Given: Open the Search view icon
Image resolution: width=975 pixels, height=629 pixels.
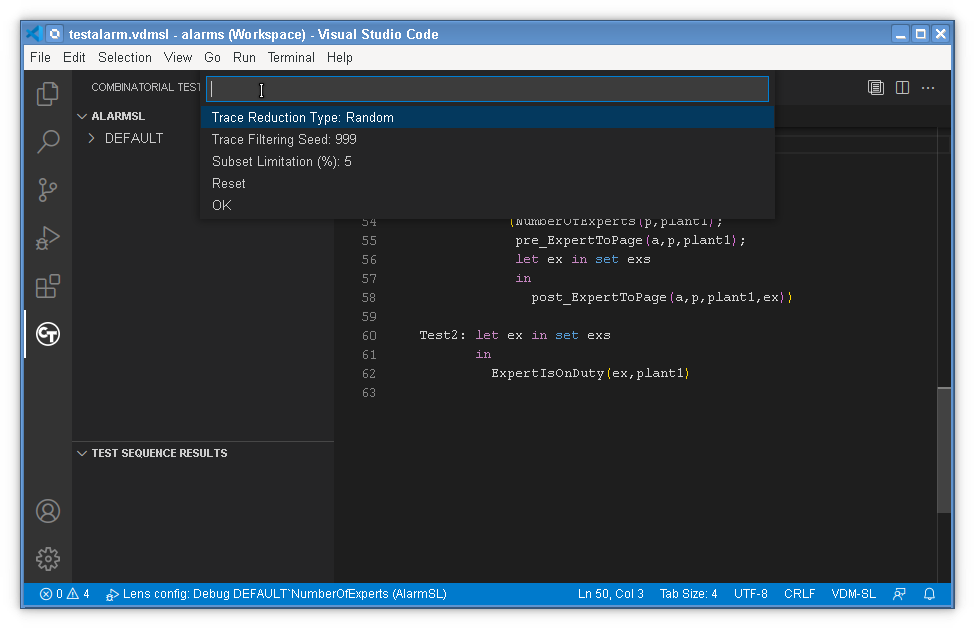Looking at the screenshot, I should (47, 142).
